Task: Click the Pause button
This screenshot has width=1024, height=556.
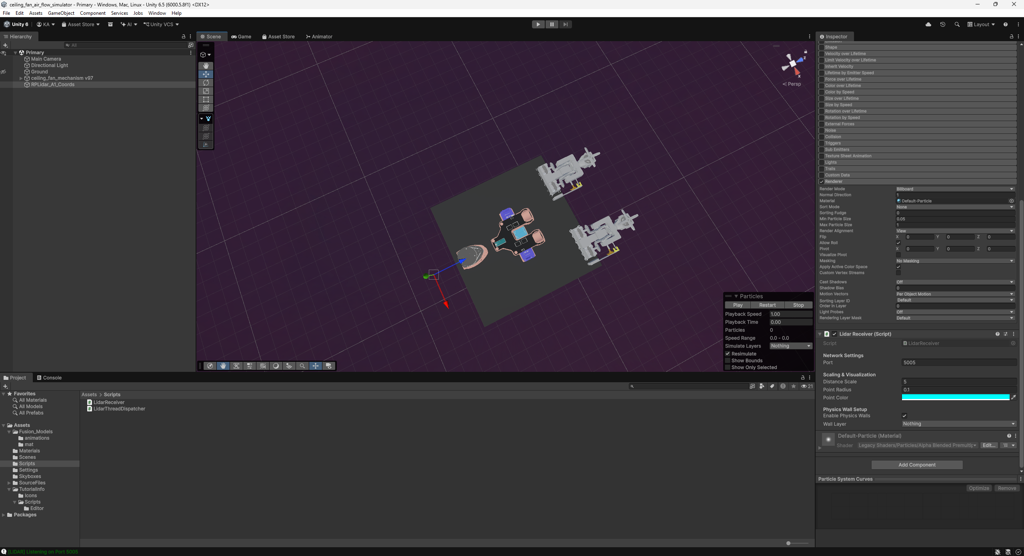Action: 552,24
